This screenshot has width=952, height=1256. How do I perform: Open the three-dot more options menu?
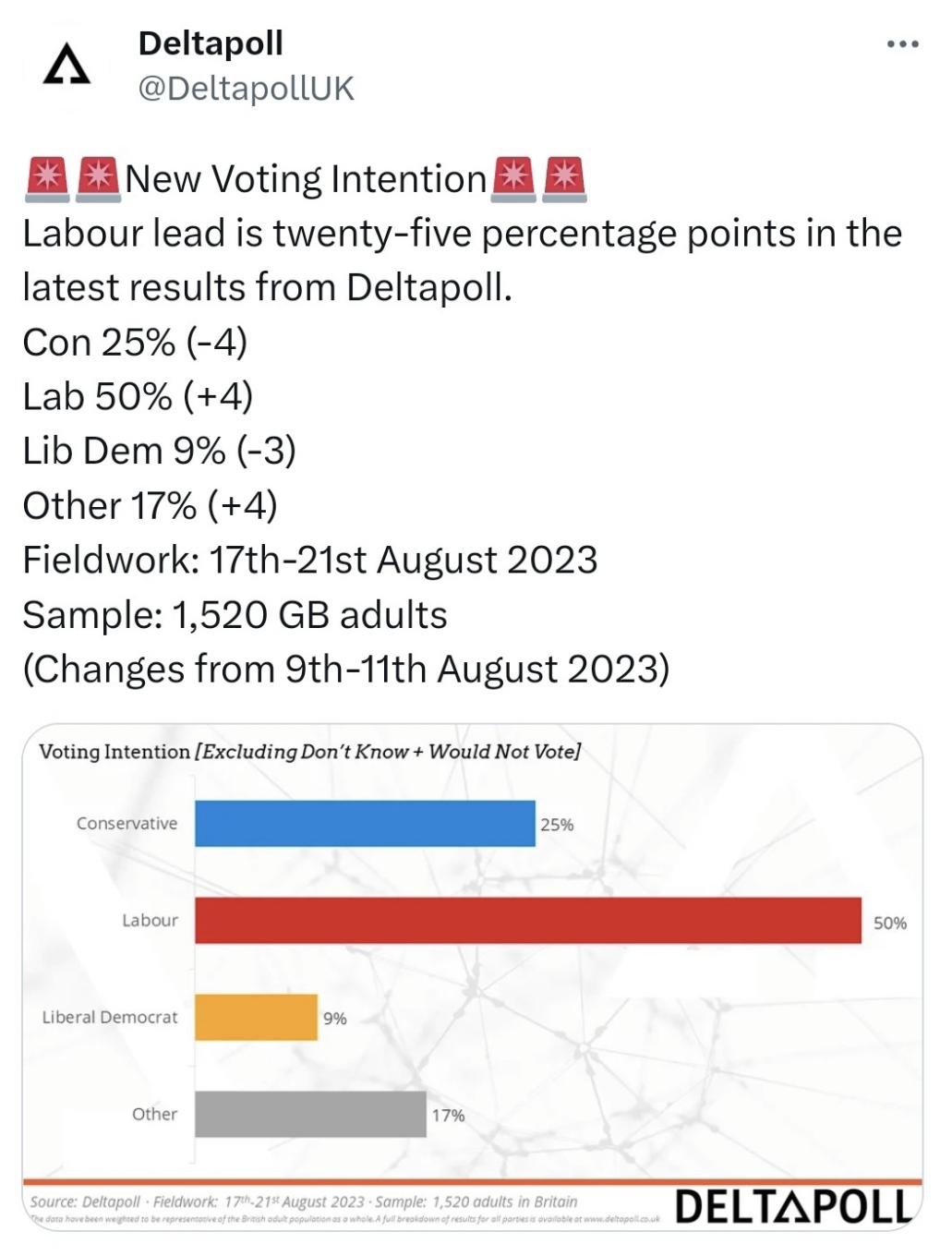click(902, 44)
